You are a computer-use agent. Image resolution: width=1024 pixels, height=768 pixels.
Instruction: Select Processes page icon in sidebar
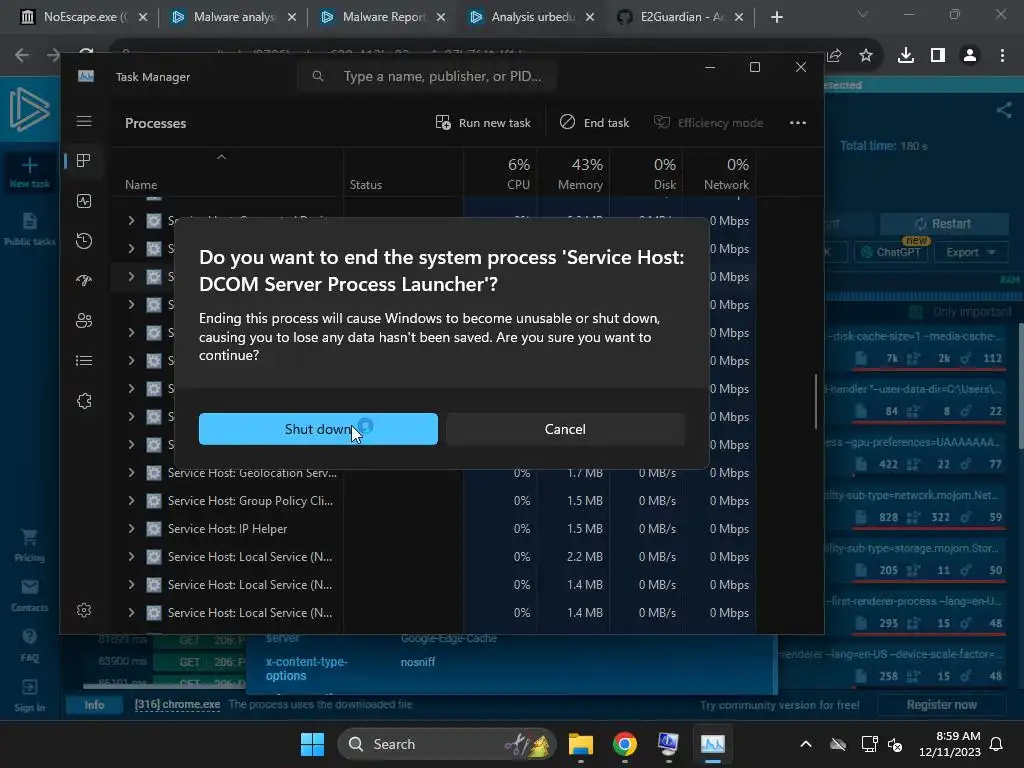pyautogui.click(x=84, y=161)
